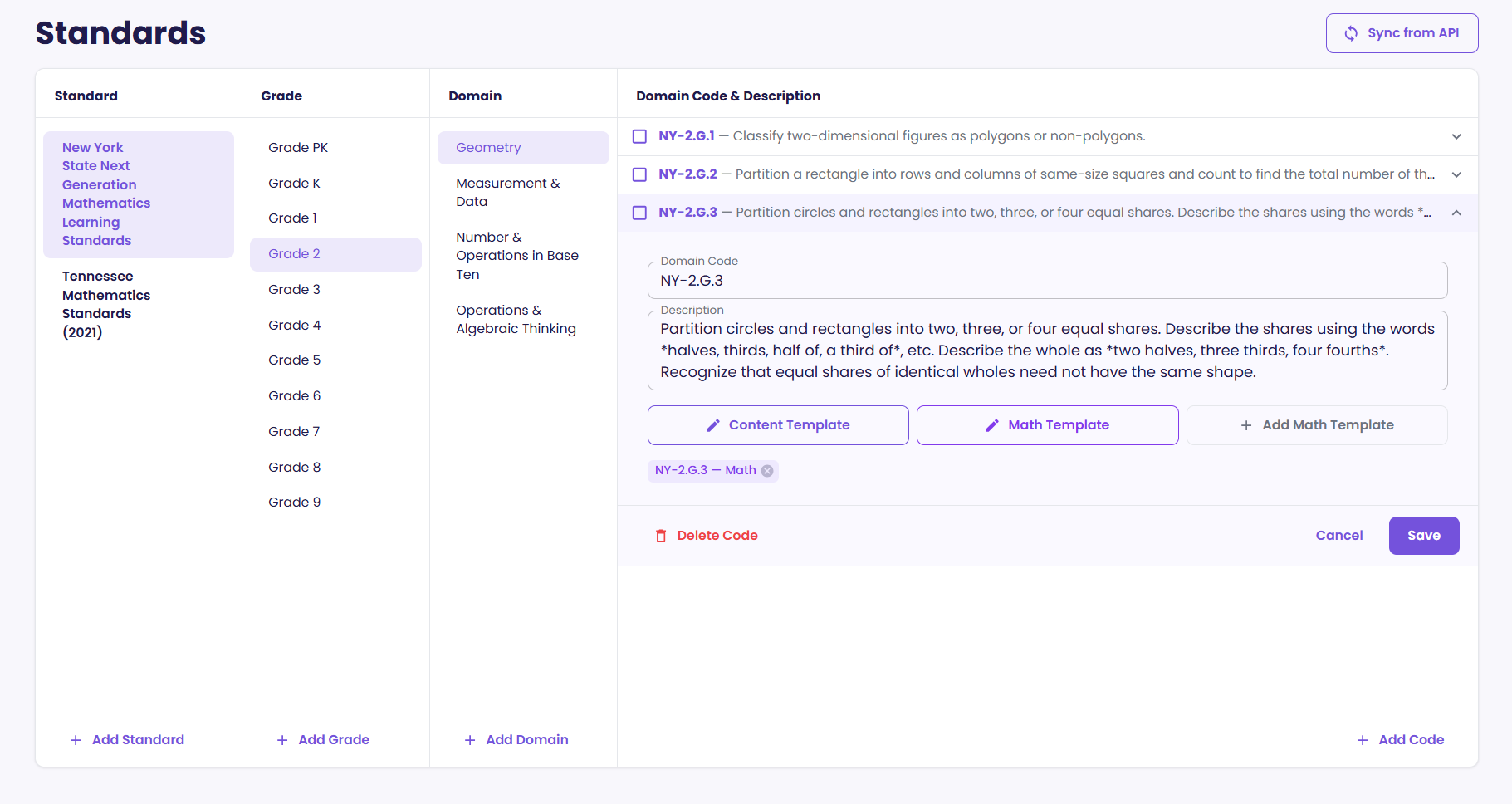Viewport: 1512px width, 804px height.
Task: Select Grade 6 in the grade list
Action: [x=335, y=396]
